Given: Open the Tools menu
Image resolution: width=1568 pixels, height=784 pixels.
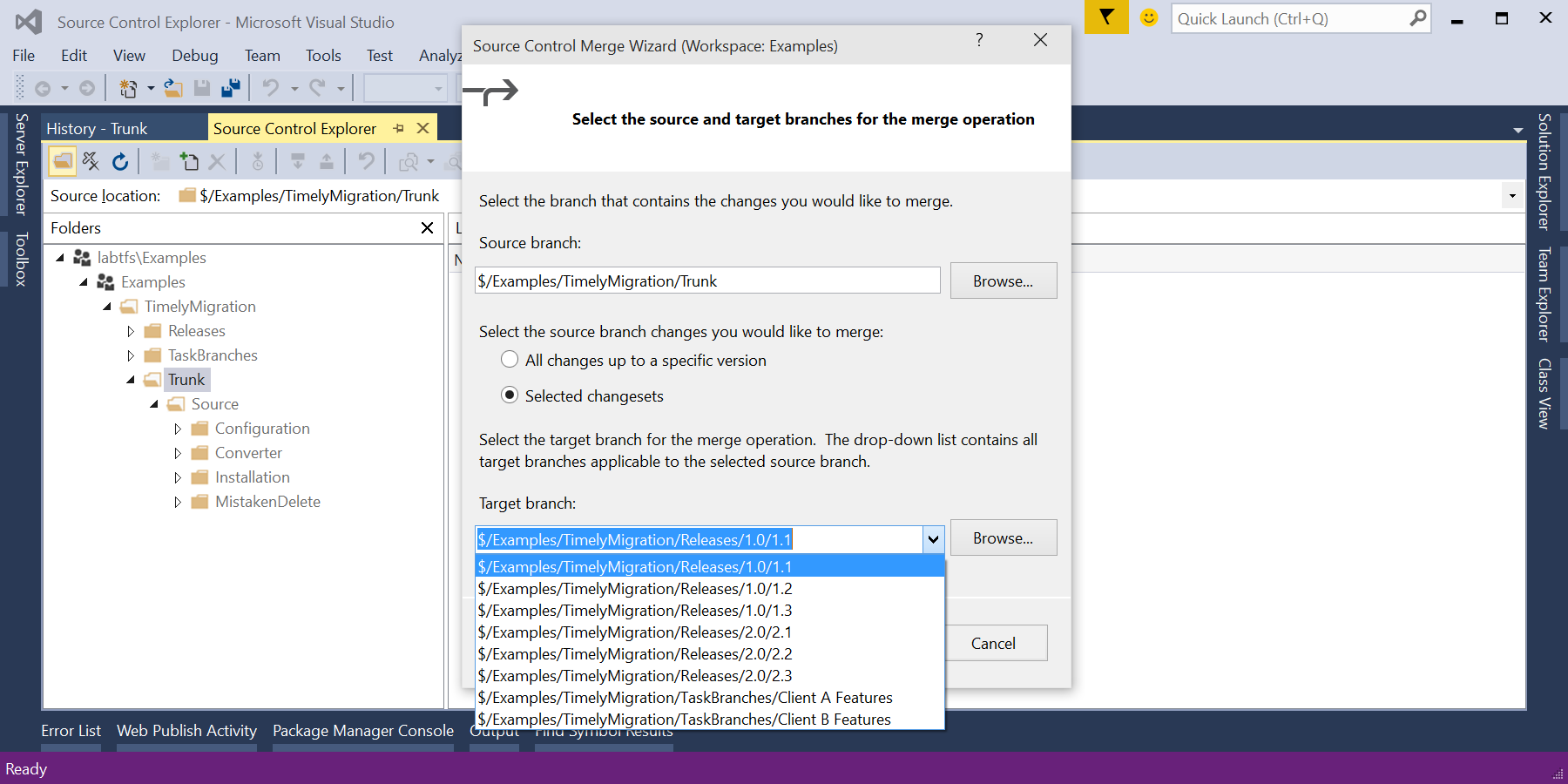Looking at the screenshot, I should pyautogui.click(x=323, y=56).
